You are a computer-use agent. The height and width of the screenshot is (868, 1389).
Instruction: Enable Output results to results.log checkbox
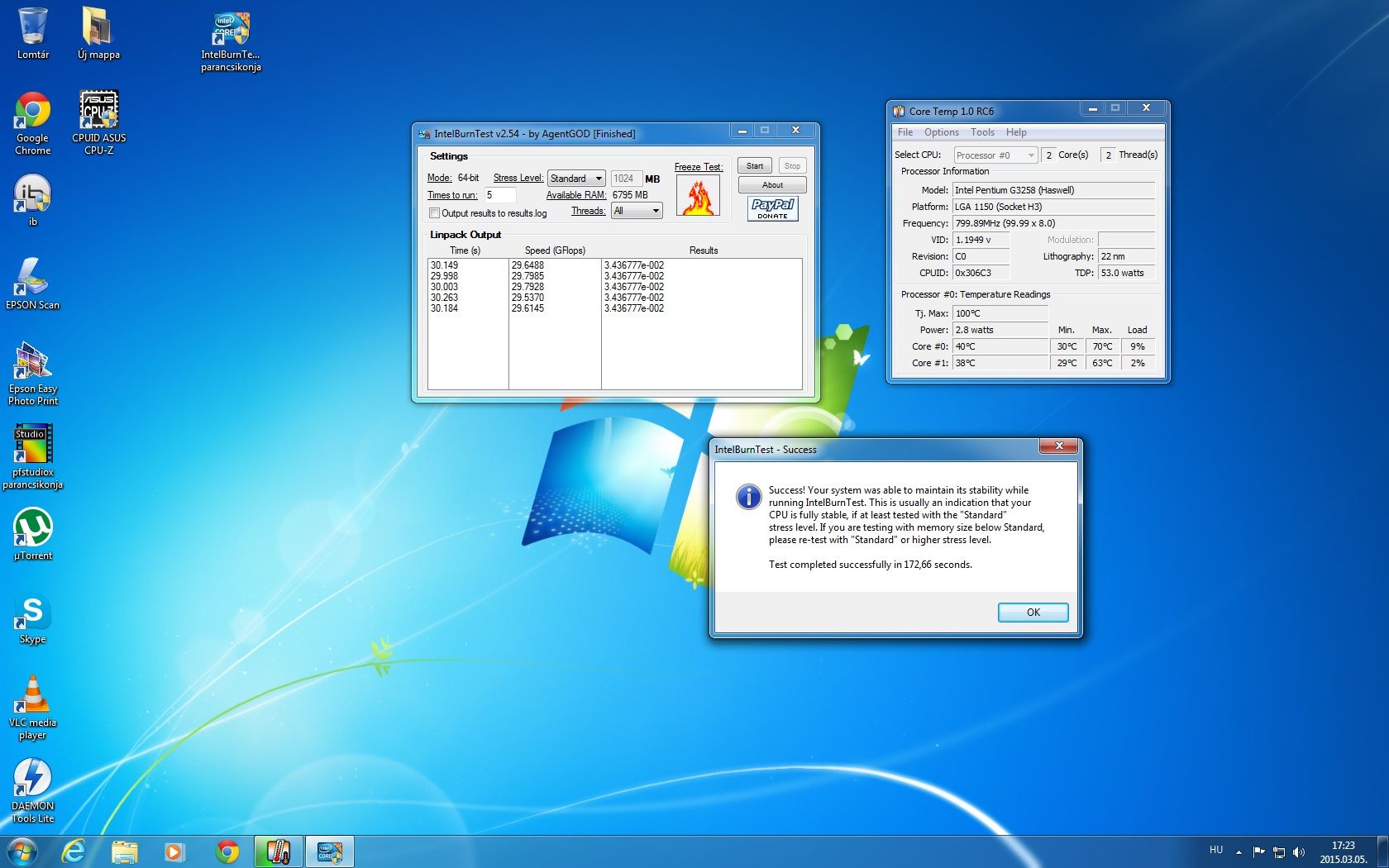click(x=434, y=213)
